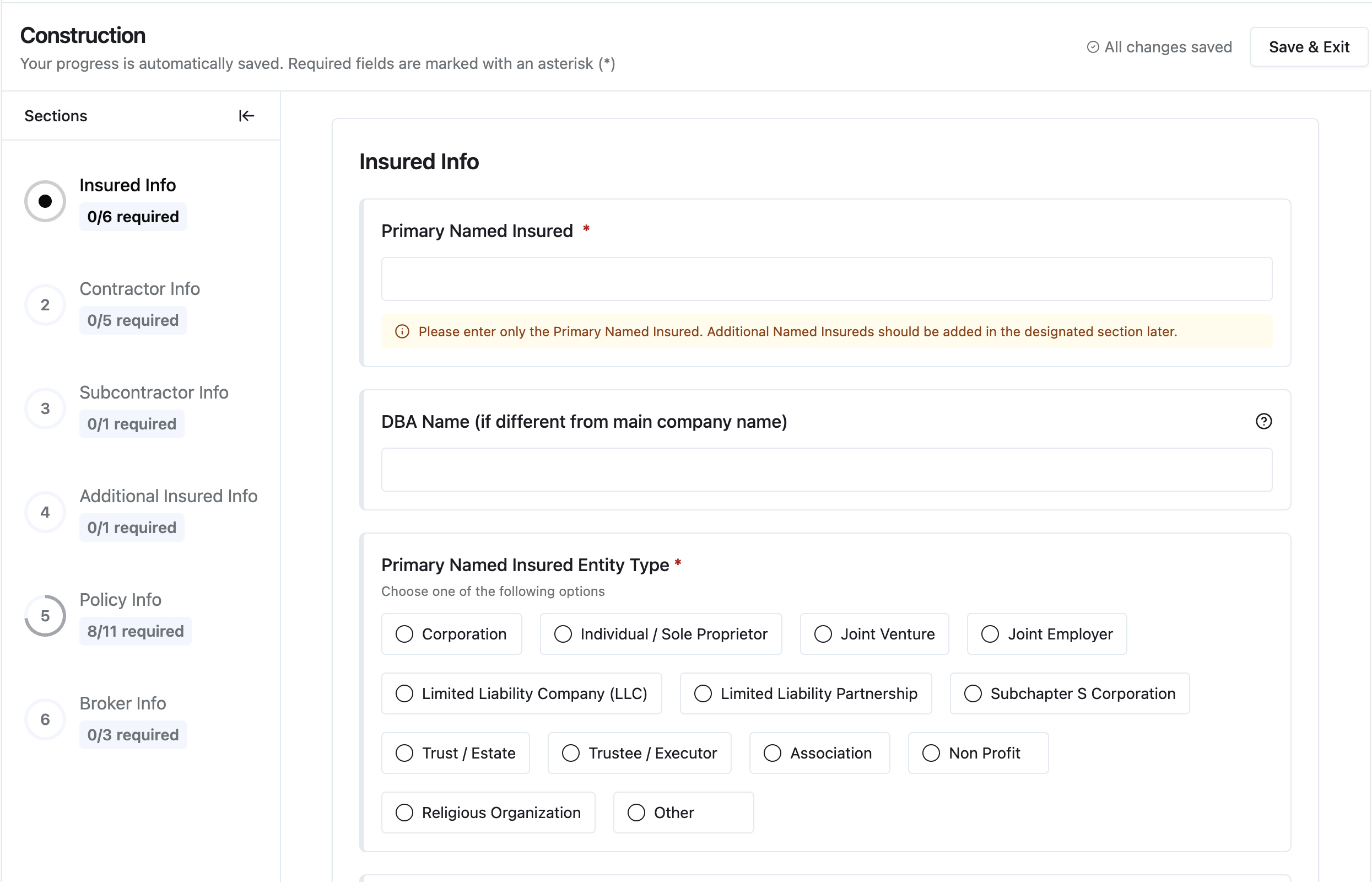
Task: Open Subcontractor Info section
Action: [154, 392]
